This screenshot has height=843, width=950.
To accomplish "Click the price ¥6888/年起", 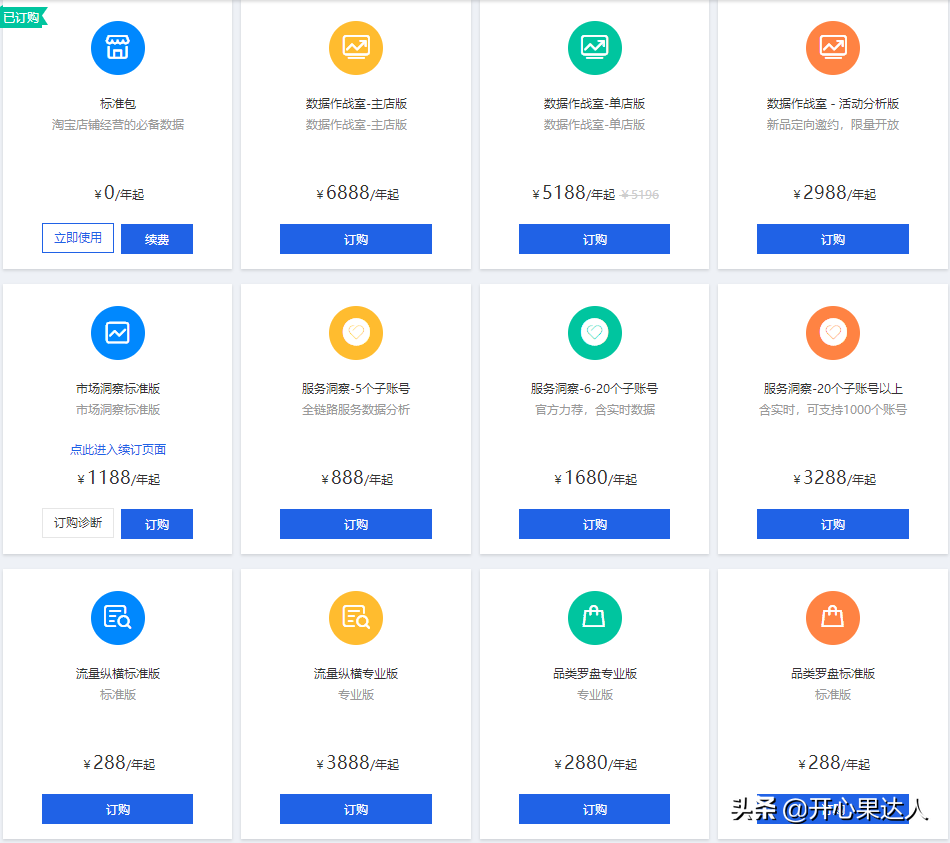I will pyautogui.click(x=357, y=193).
